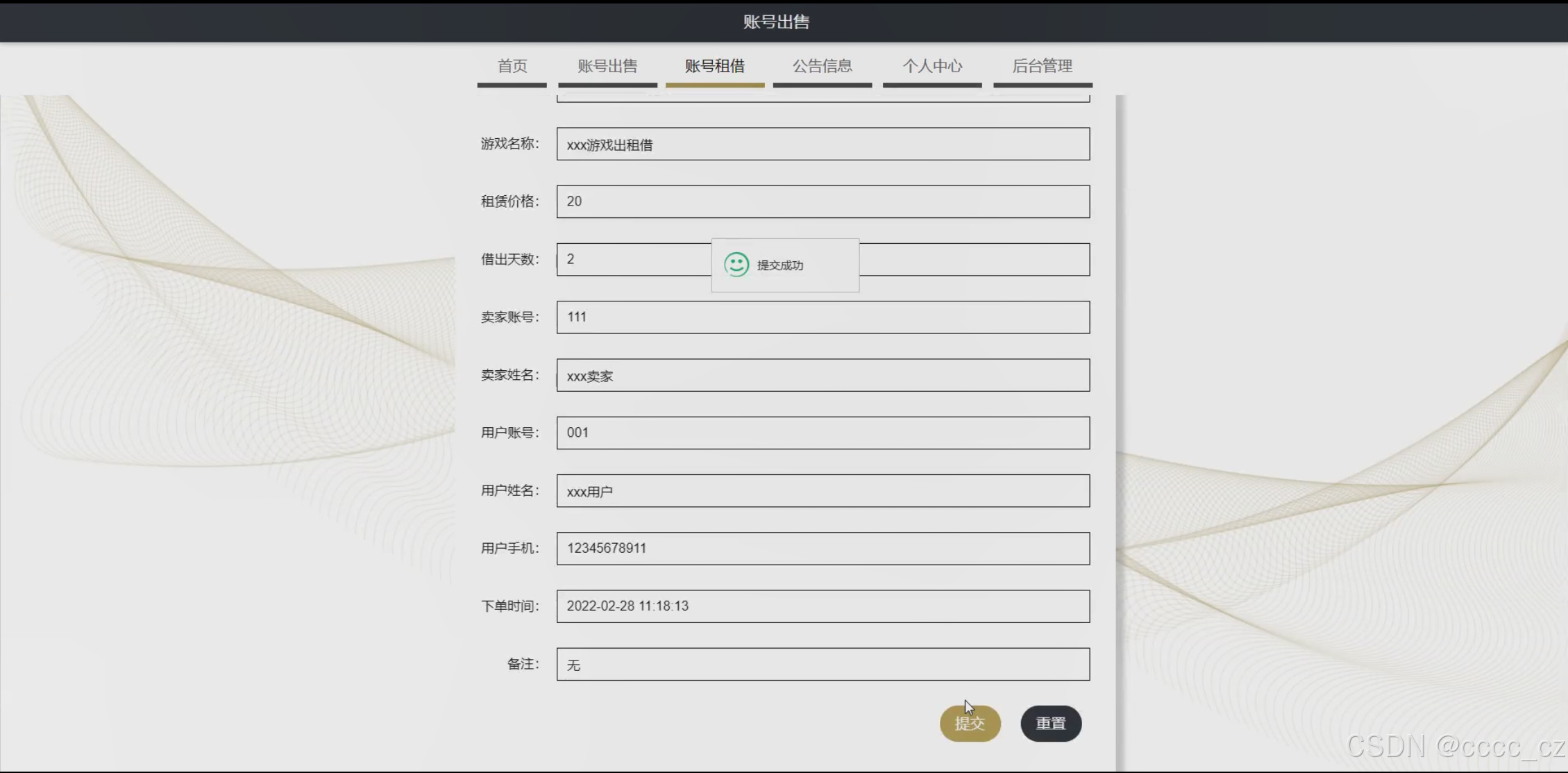Screen dimensions: 1568x773
Task: Click the 卖家账号 field showing 111
Action: 823,317
